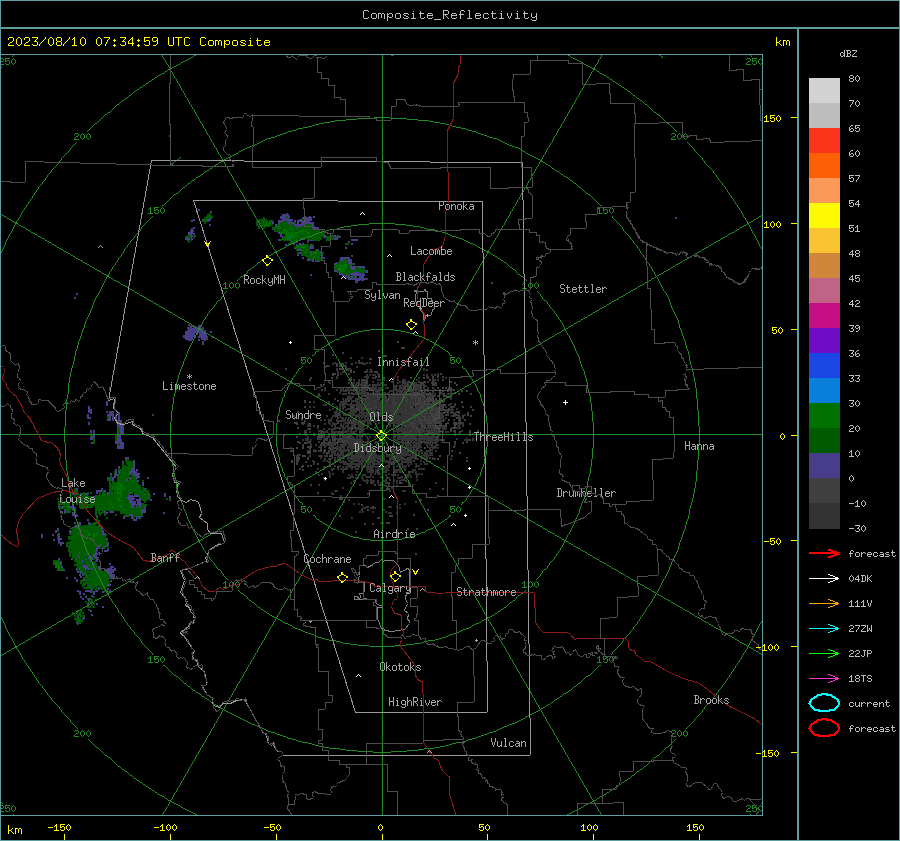Click the orange 111V arrow in legend
This screenshot has width=900, height=841.
point(824,603)
